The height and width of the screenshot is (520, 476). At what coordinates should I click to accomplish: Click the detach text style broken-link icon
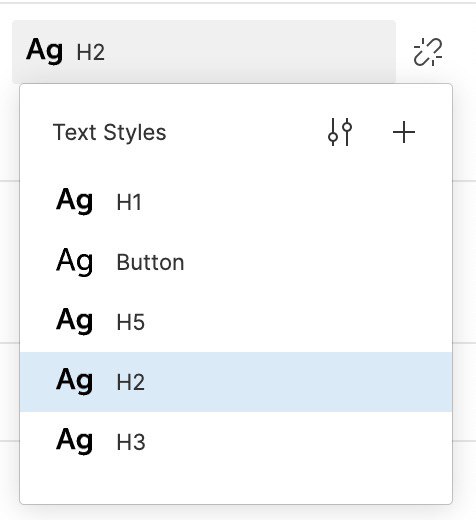pos(428,52)
